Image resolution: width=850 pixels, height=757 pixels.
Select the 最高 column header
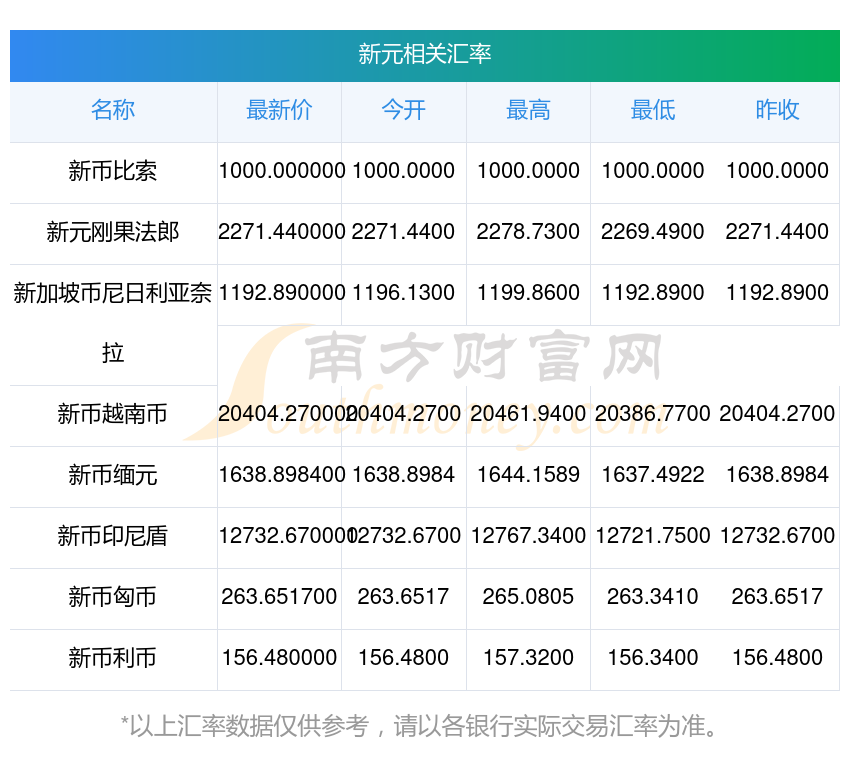(529, 110)
